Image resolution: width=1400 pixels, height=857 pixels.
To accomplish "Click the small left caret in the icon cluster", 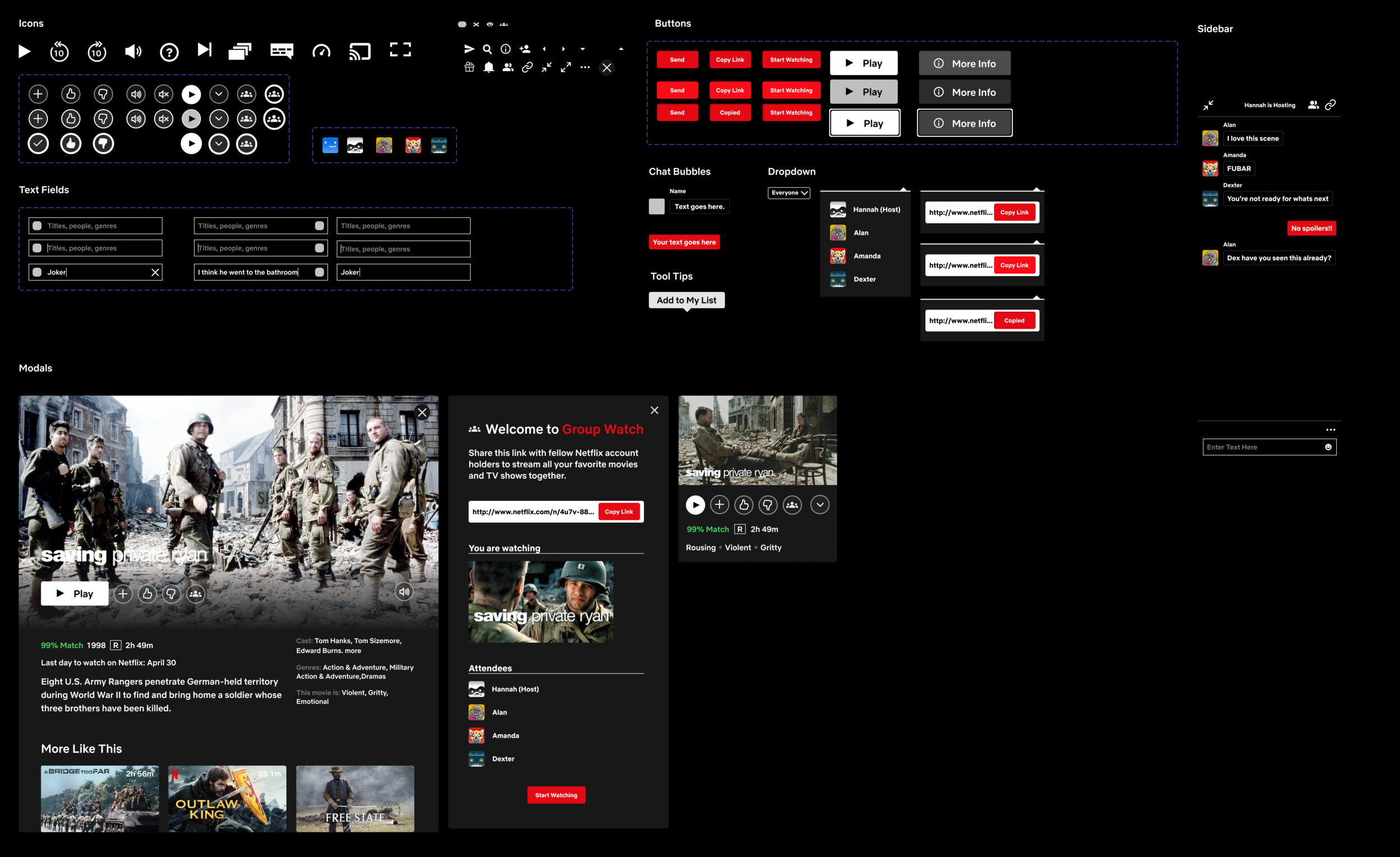I will pos(544,49).
